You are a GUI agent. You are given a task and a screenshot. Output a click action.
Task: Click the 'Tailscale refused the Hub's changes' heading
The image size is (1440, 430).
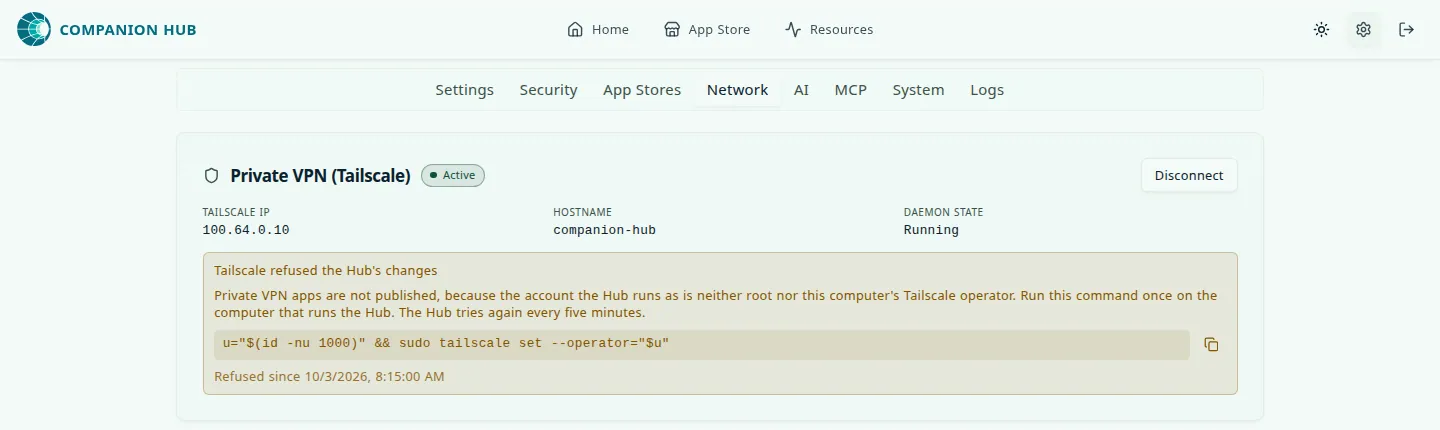point(326,270)
